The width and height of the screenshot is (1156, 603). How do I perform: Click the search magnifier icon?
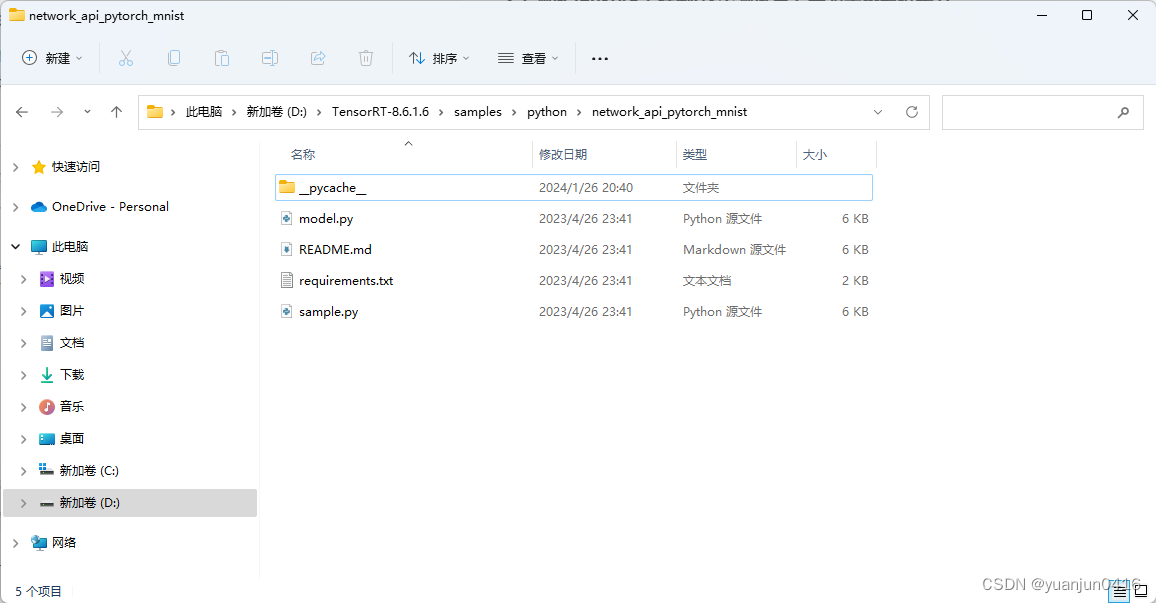[1124, 112]
